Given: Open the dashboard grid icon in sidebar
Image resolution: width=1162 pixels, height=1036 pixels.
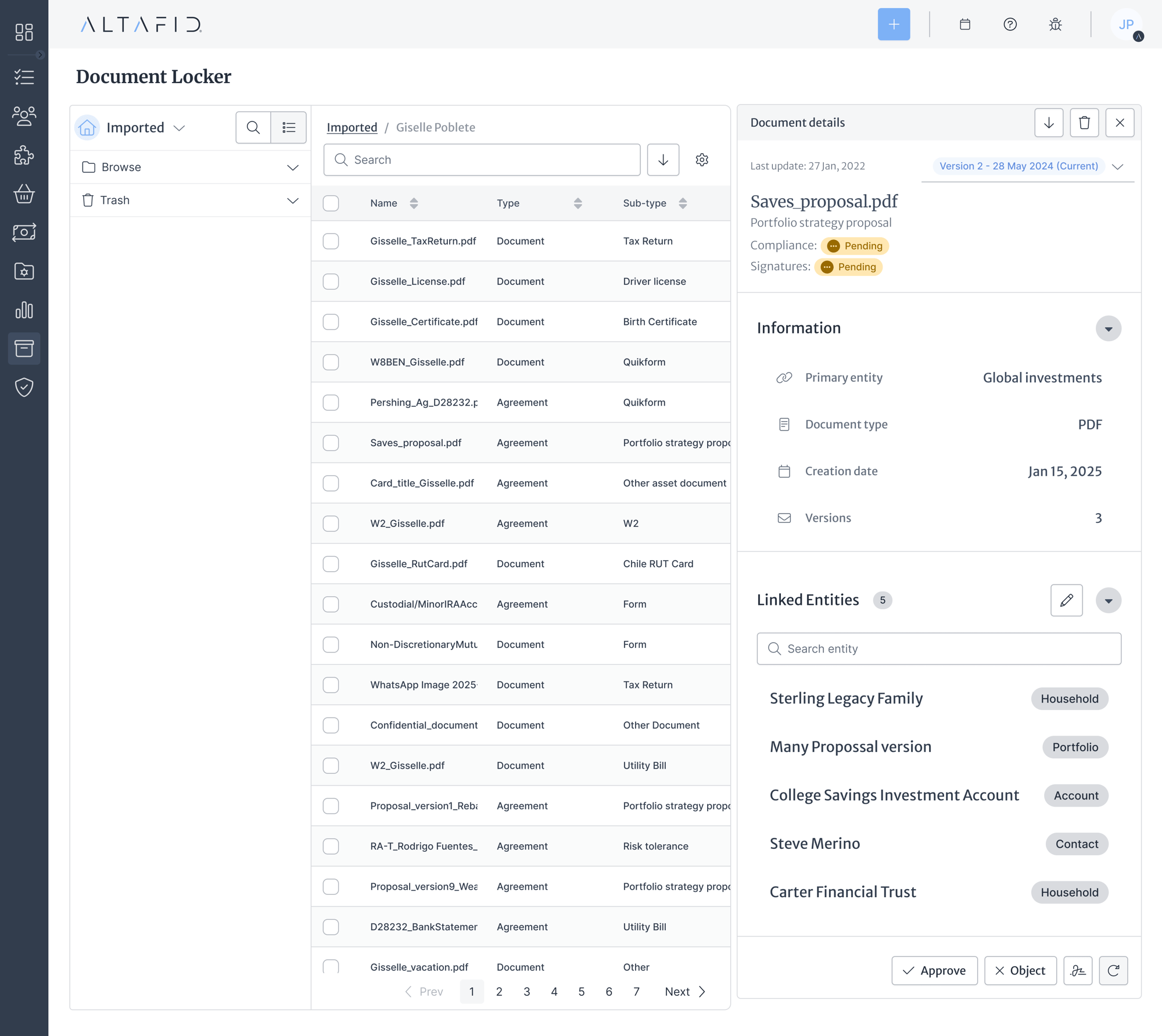Looking at the screenshot, I should click(x=24, y=32).
